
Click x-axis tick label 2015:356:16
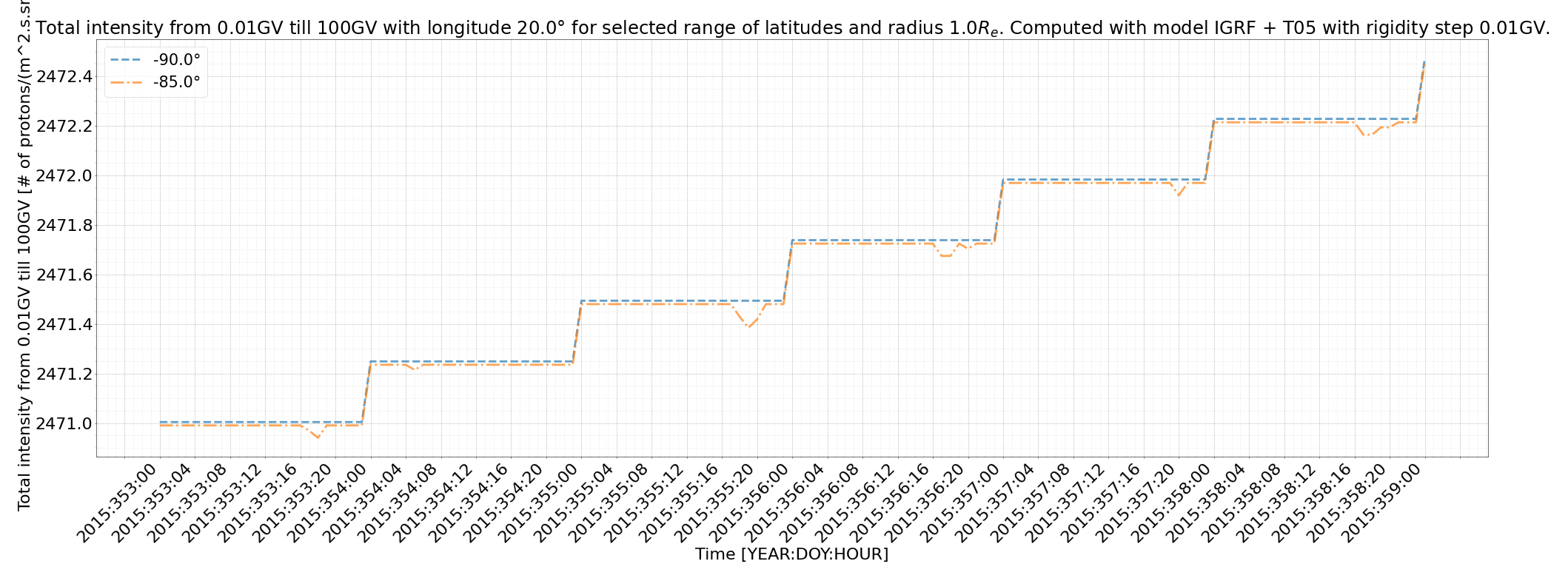pyautogui.click(x=891, y=503)
